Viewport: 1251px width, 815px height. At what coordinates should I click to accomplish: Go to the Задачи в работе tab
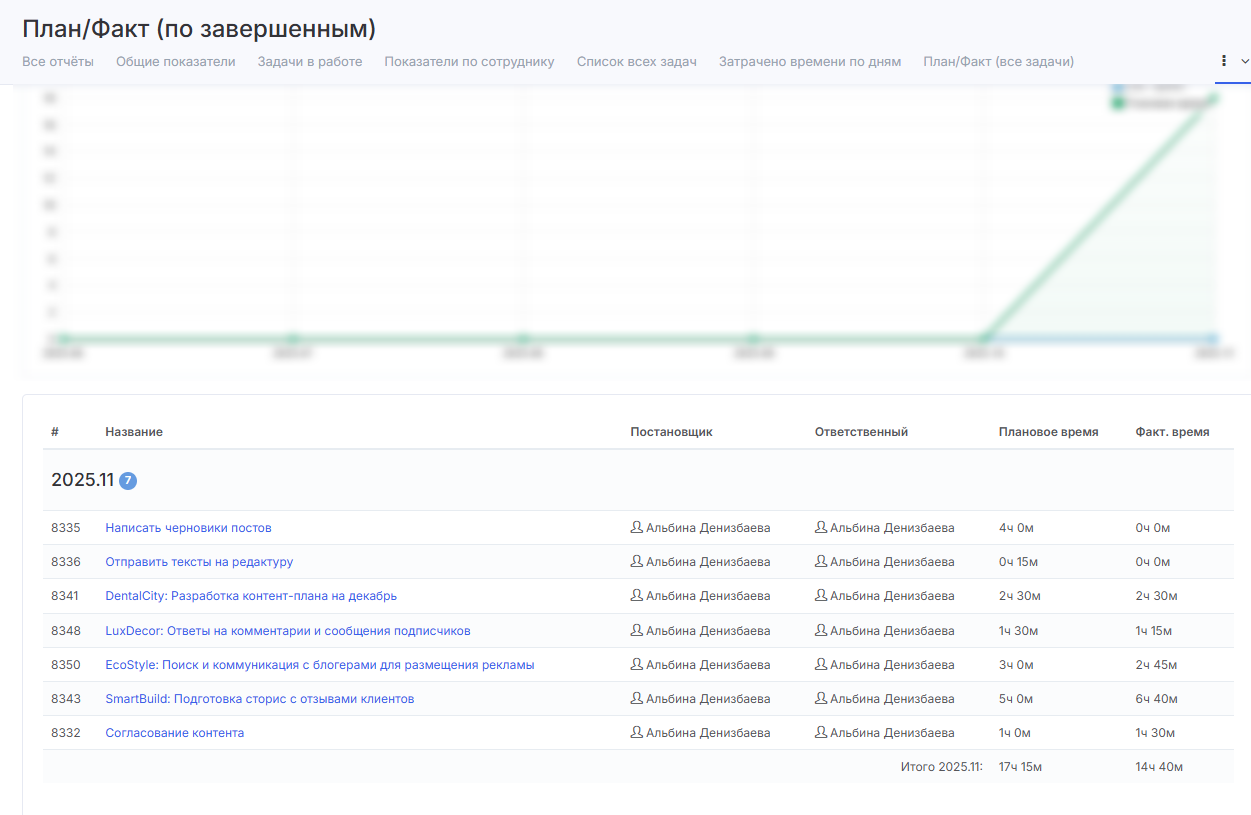[x=310, y=62]
